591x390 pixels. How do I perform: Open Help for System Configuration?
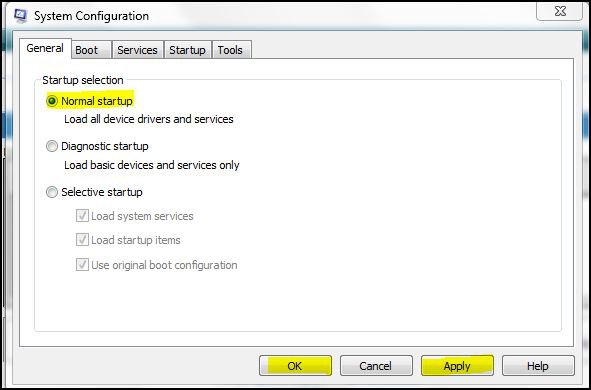point(538,366)
